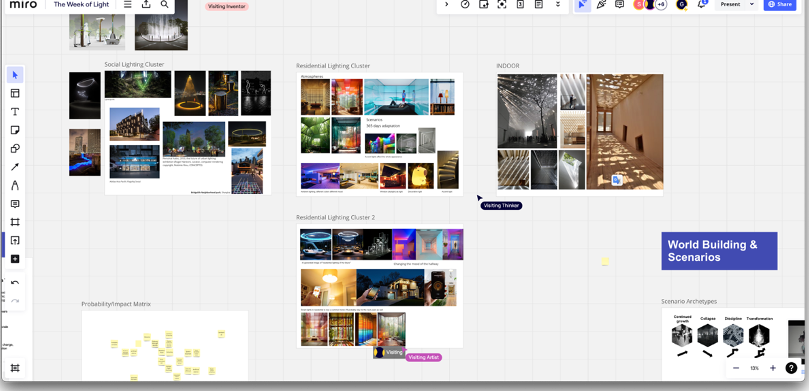Expand the collapsed top toolbar chevron
The width and height of the screenshot is (810, 391).
(x=446, y=4)
